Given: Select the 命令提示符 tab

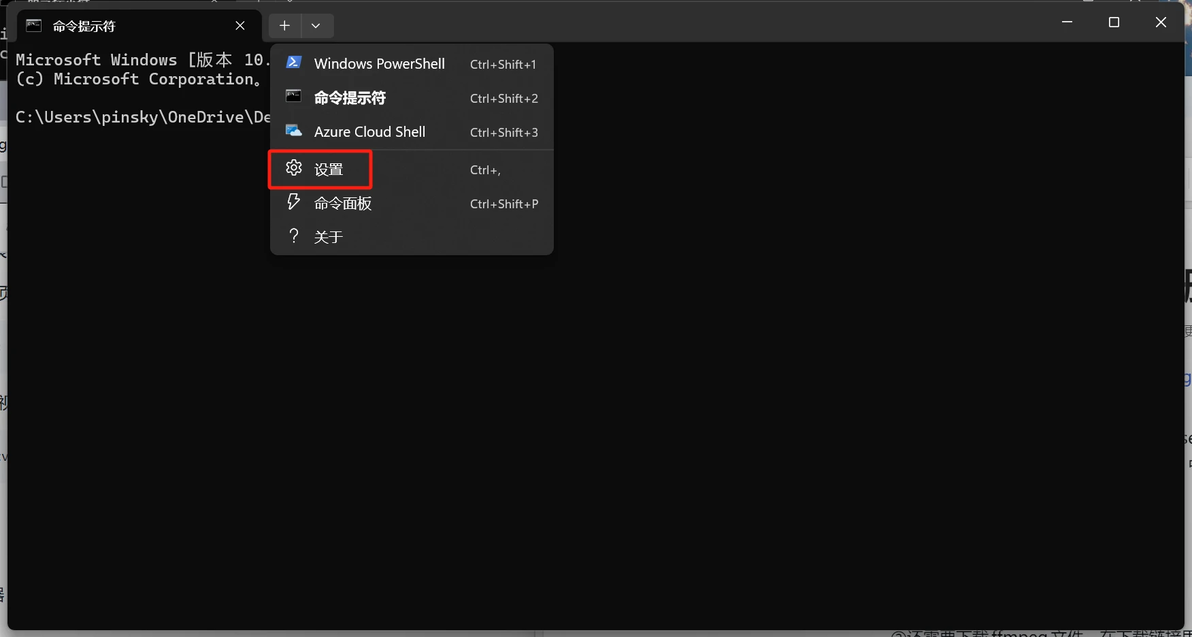Looking at the screenshot, I should (x=139, y=26).
